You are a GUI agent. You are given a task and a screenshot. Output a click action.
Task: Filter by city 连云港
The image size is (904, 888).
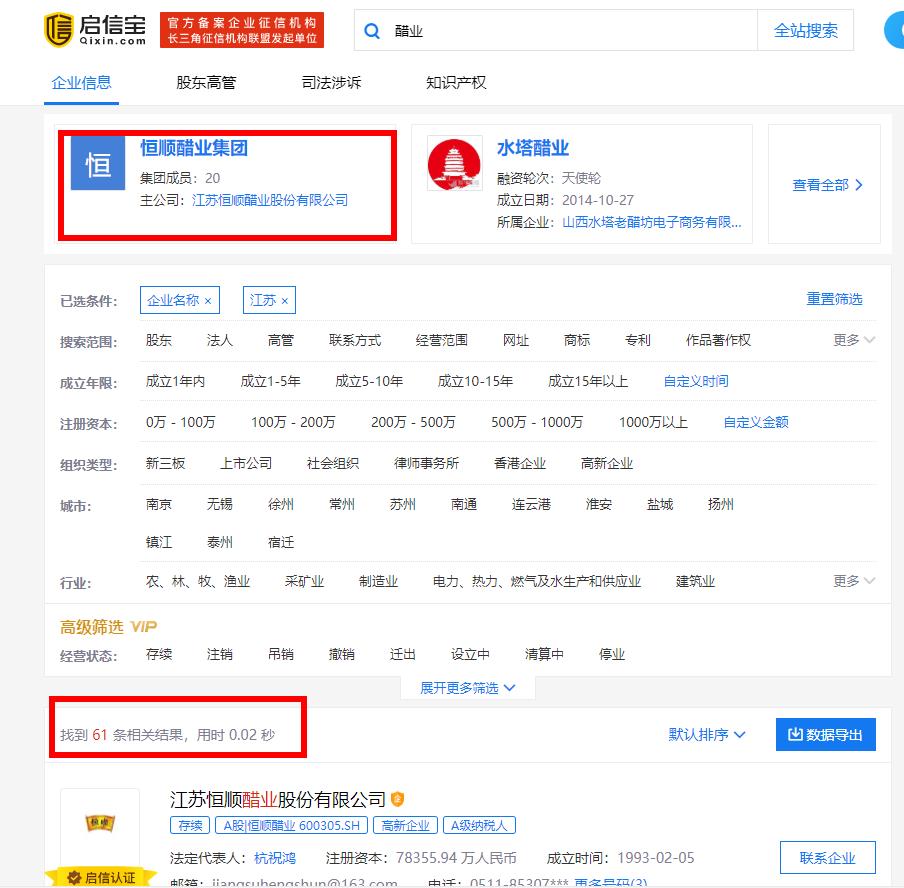531,504
